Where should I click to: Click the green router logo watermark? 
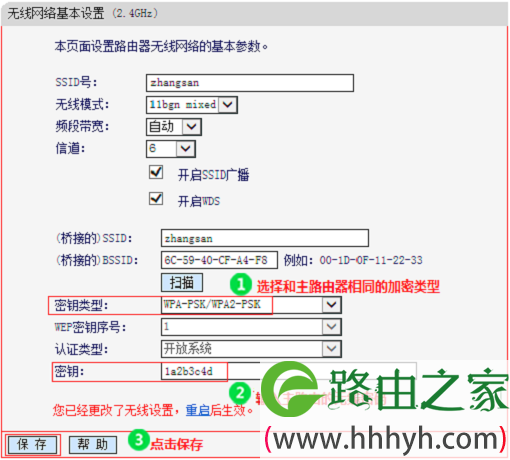coord(292,389)
